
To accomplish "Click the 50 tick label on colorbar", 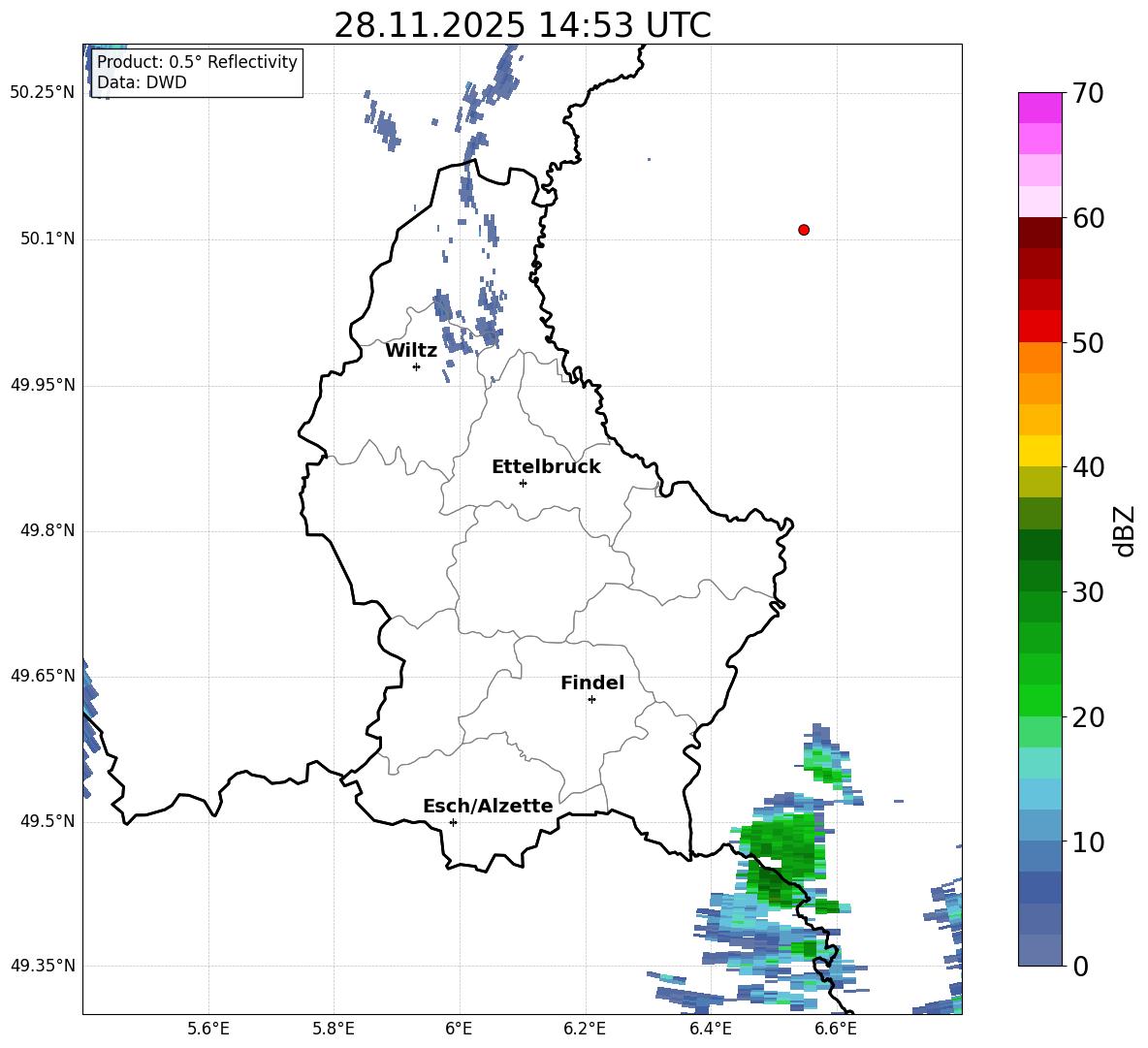I will pyautogui.click(x=1088, y=342).
